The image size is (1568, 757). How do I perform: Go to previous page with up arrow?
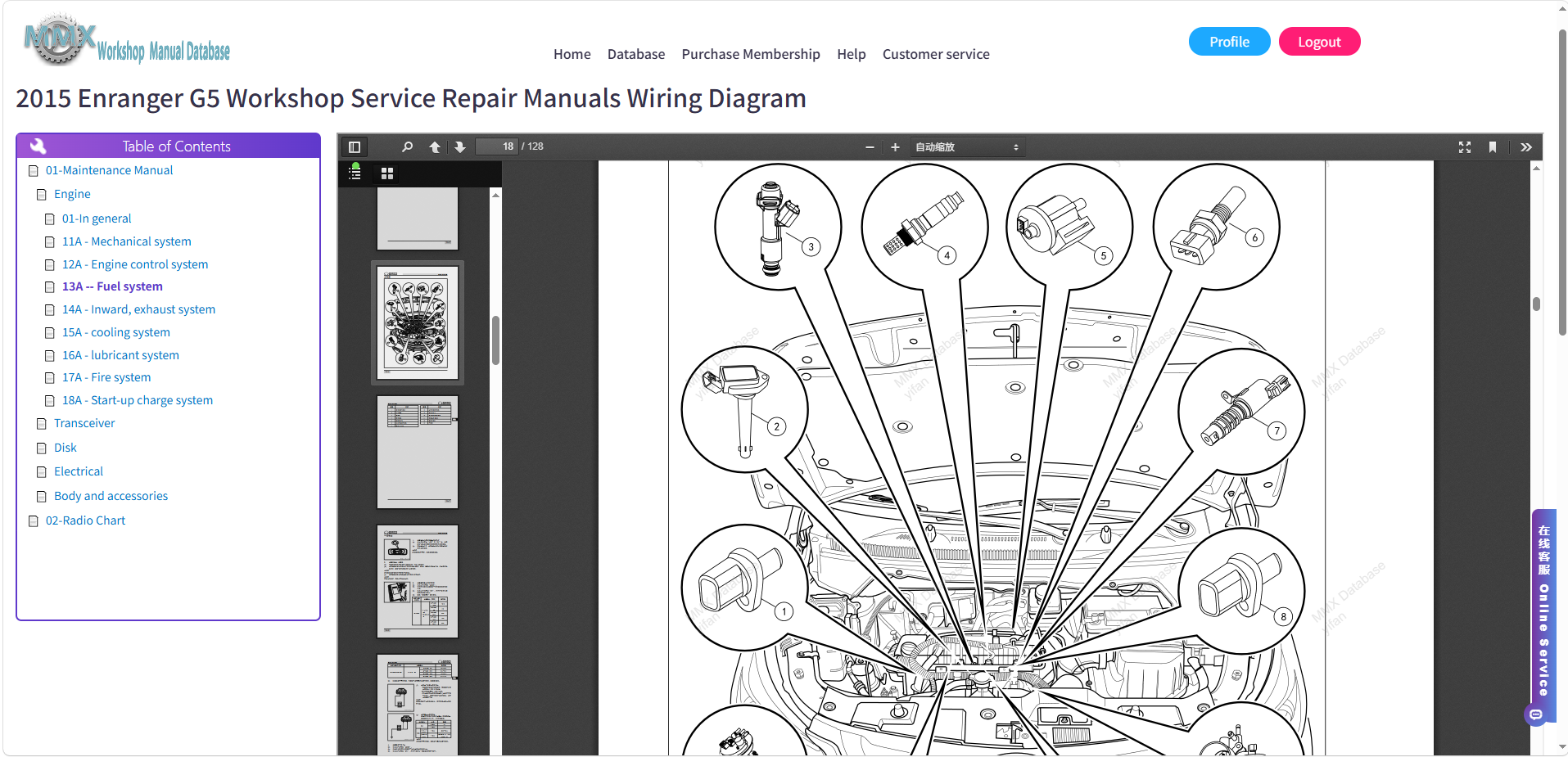coord(435,147)
